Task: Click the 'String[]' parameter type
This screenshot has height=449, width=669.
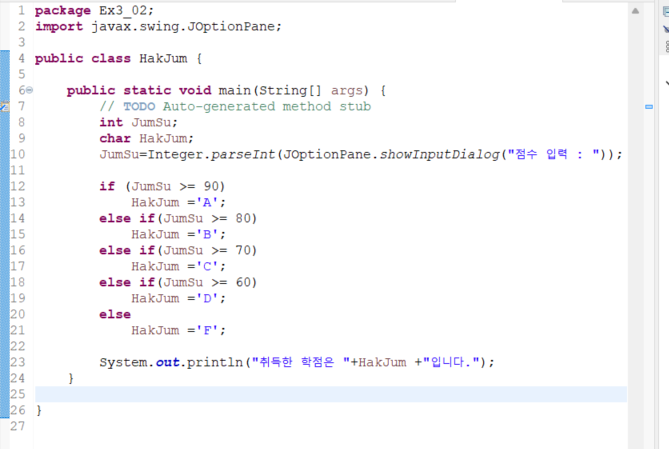Action: [290, 90]
